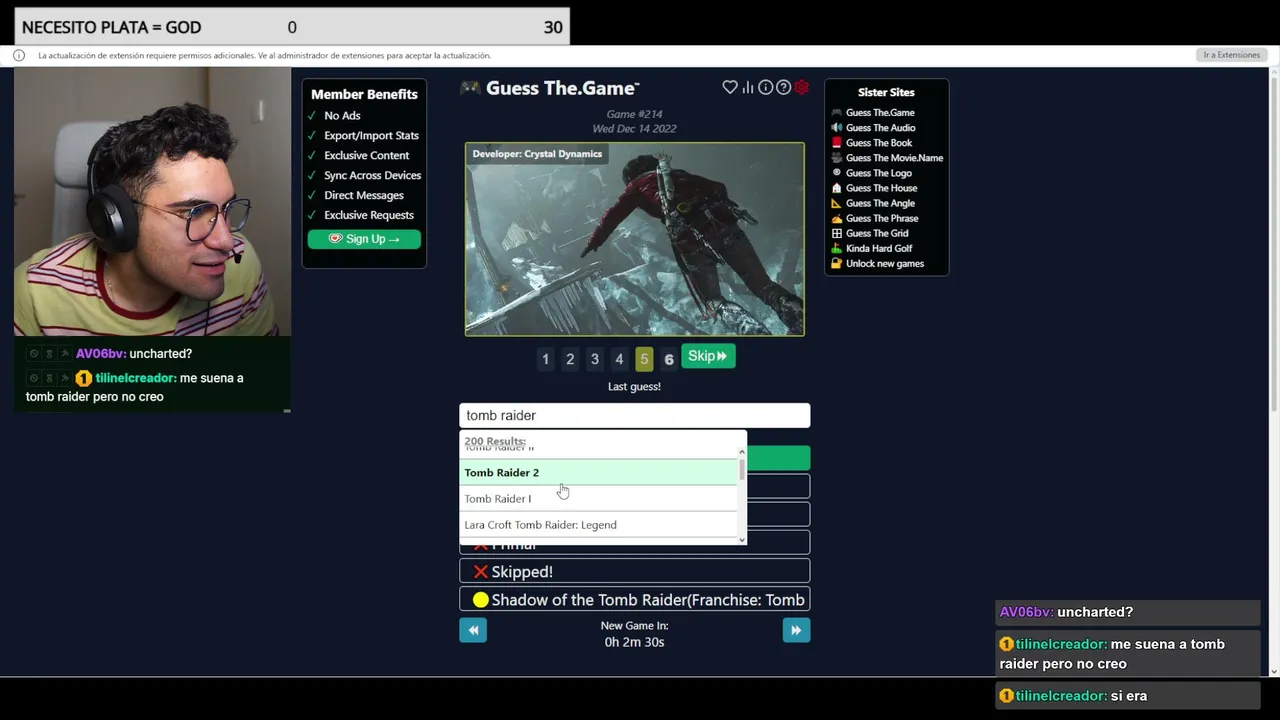Click the results list scroll down arrow
The height and width of the screenshot is (720, 1280).
(x=742, y=540)
